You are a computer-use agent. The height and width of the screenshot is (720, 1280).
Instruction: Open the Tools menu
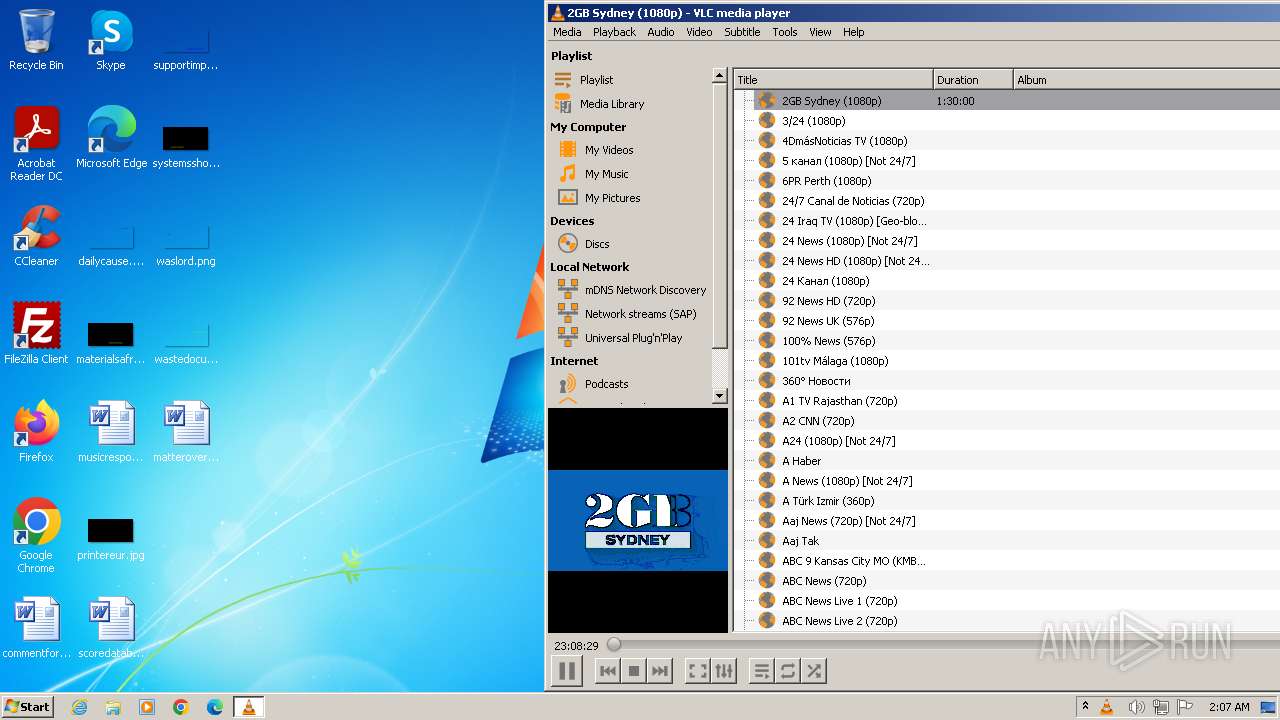pyautogui.click(x=785, y=32)
